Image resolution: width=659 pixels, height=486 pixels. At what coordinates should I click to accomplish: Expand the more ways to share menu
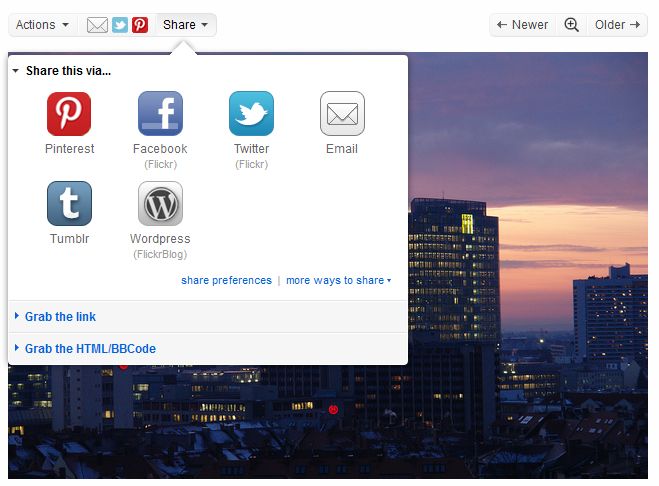pos(338,281)
